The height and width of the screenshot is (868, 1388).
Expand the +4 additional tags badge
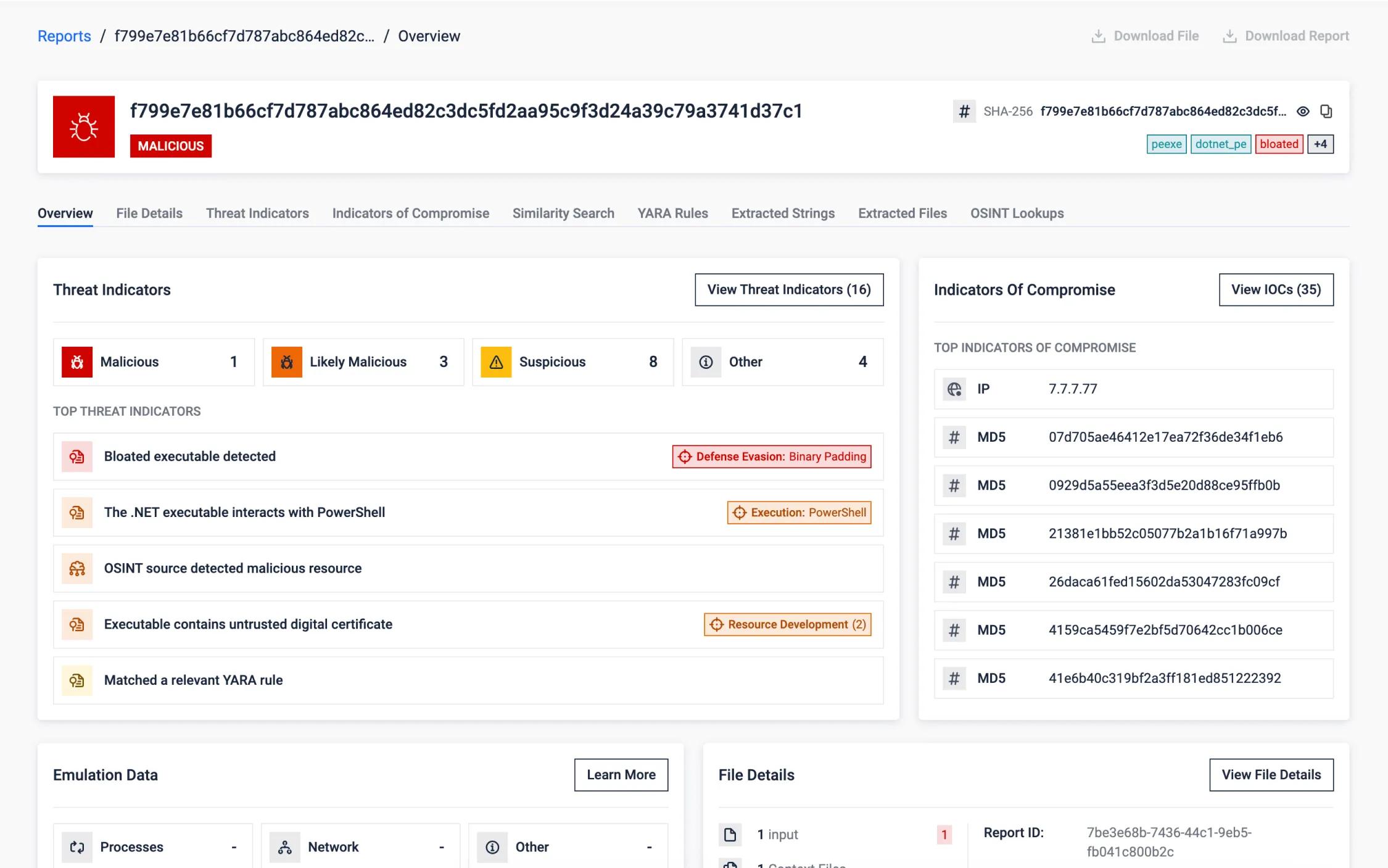click(1320, 144)
